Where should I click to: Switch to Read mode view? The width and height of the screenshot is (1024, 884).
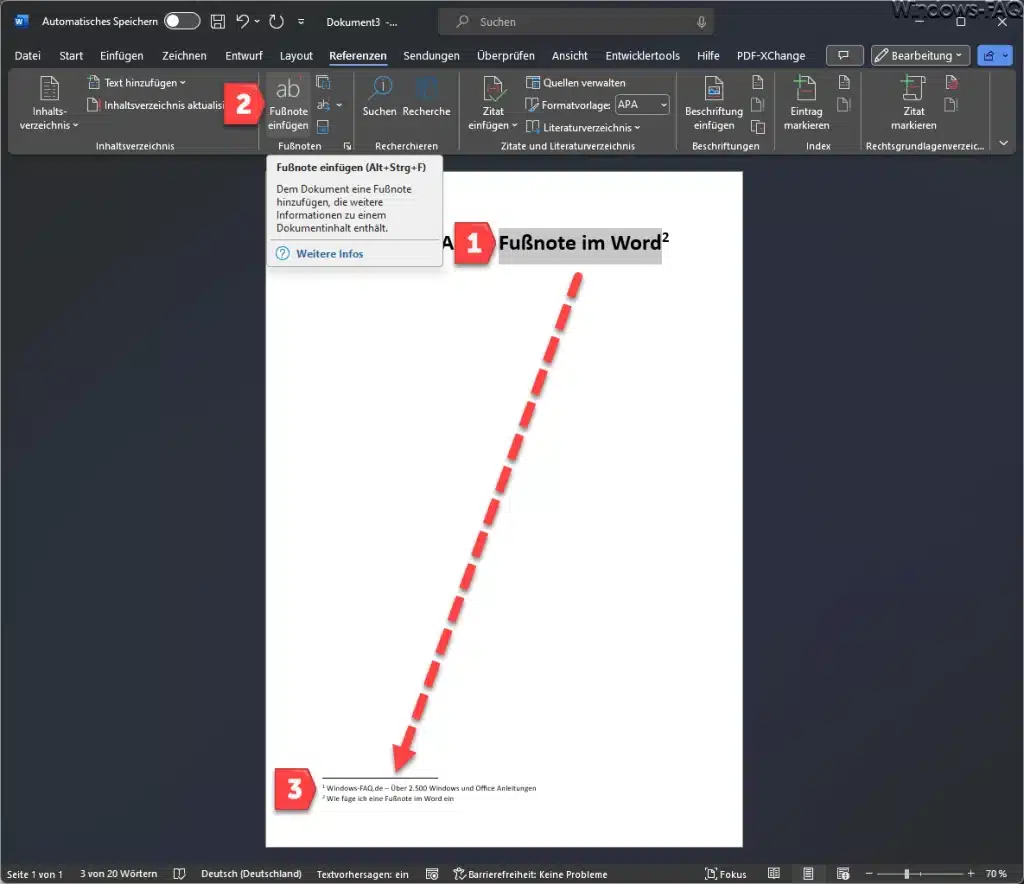click(x=774, y=874)
